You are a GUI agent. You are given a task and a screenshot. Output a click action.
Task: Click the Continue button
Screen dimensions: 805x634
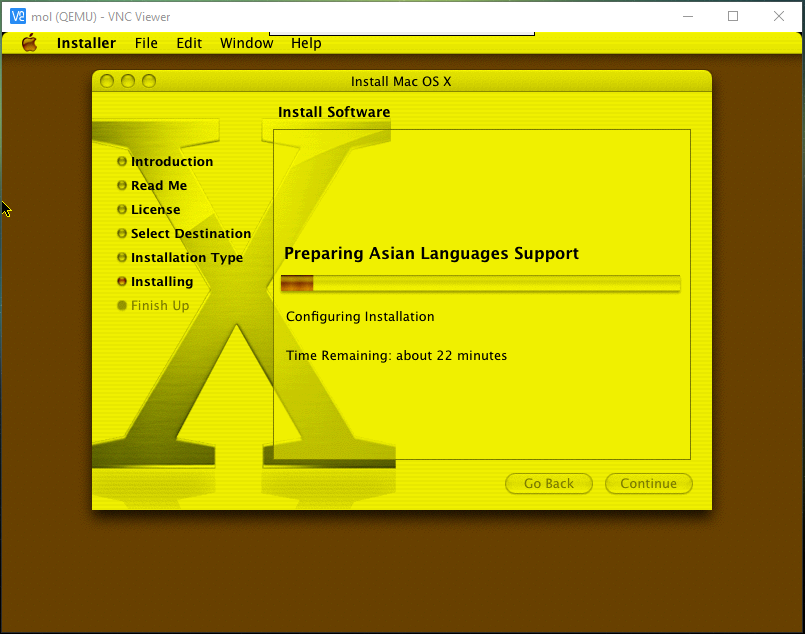coord(648,484)
